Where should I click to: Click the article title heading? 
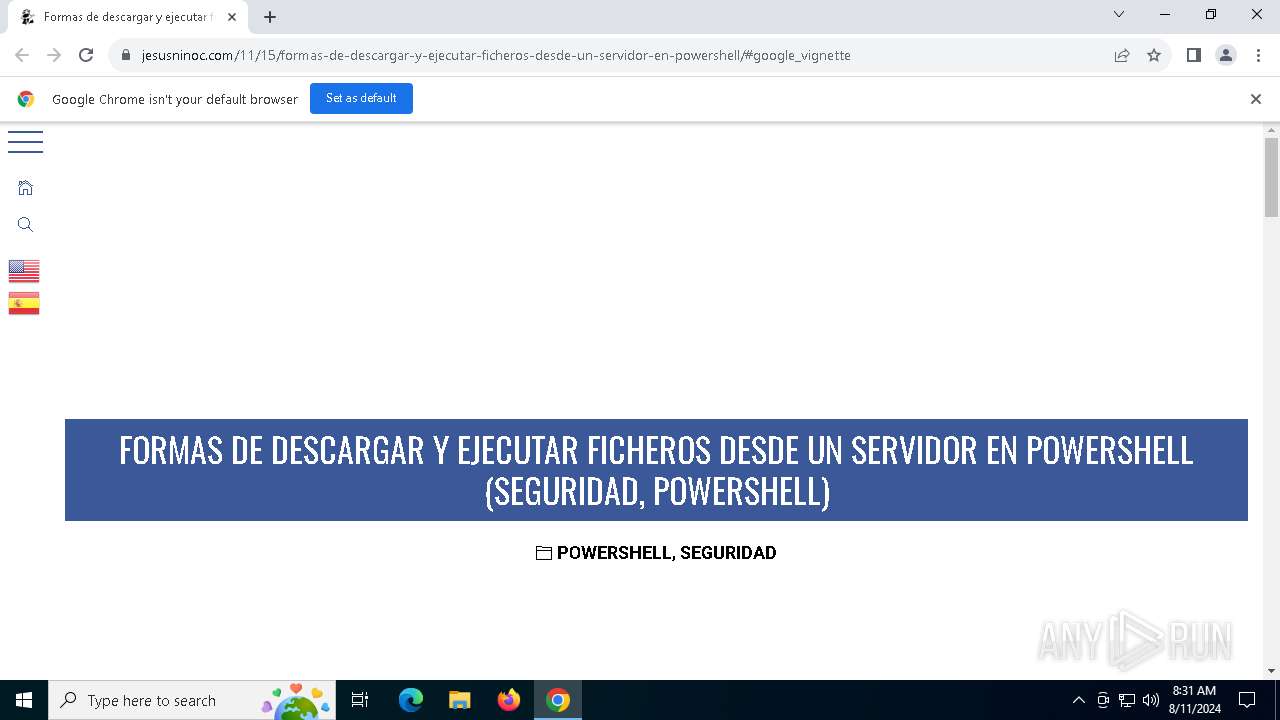coord(656,470)
